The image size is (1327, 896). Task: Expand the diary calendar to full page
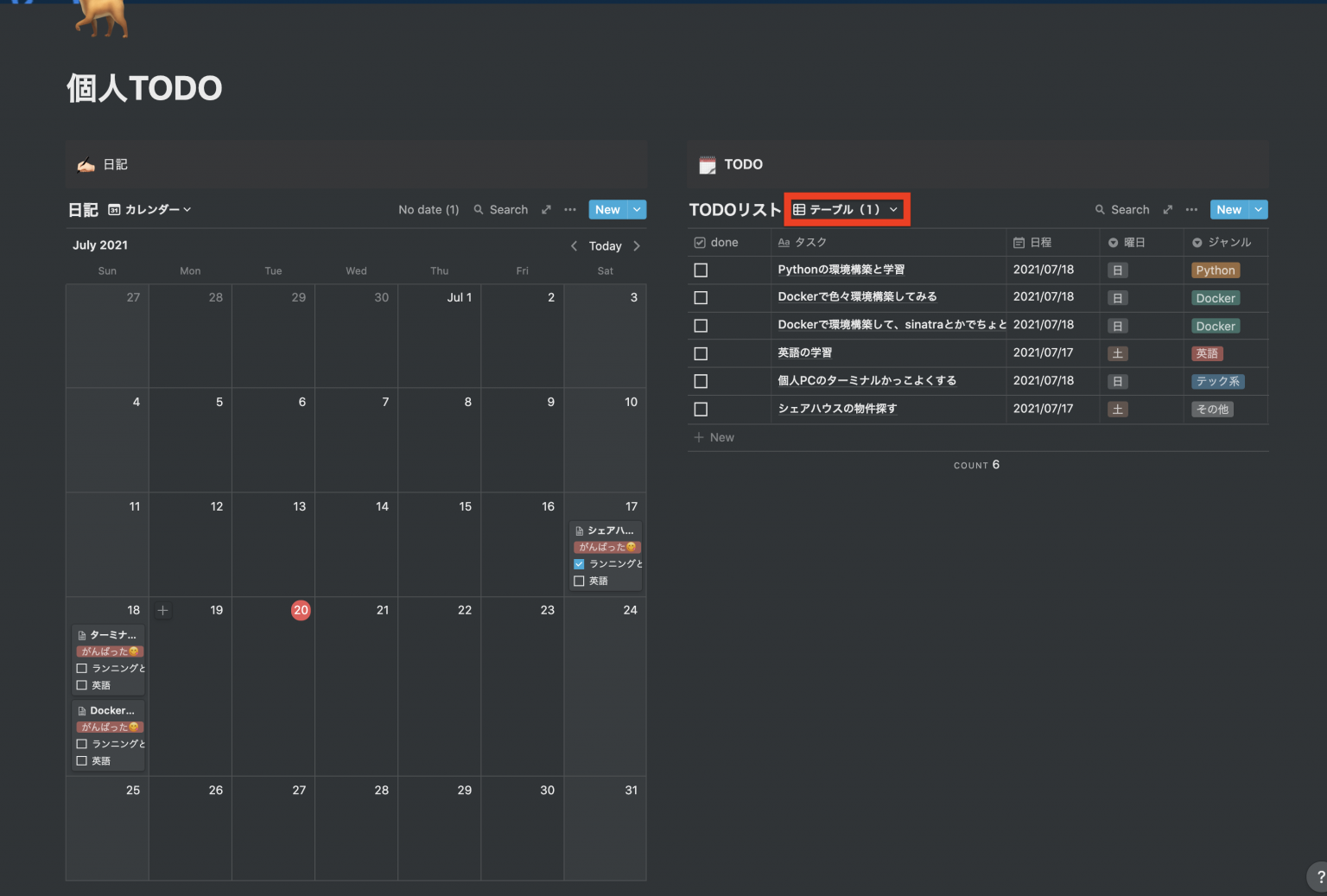546,210
